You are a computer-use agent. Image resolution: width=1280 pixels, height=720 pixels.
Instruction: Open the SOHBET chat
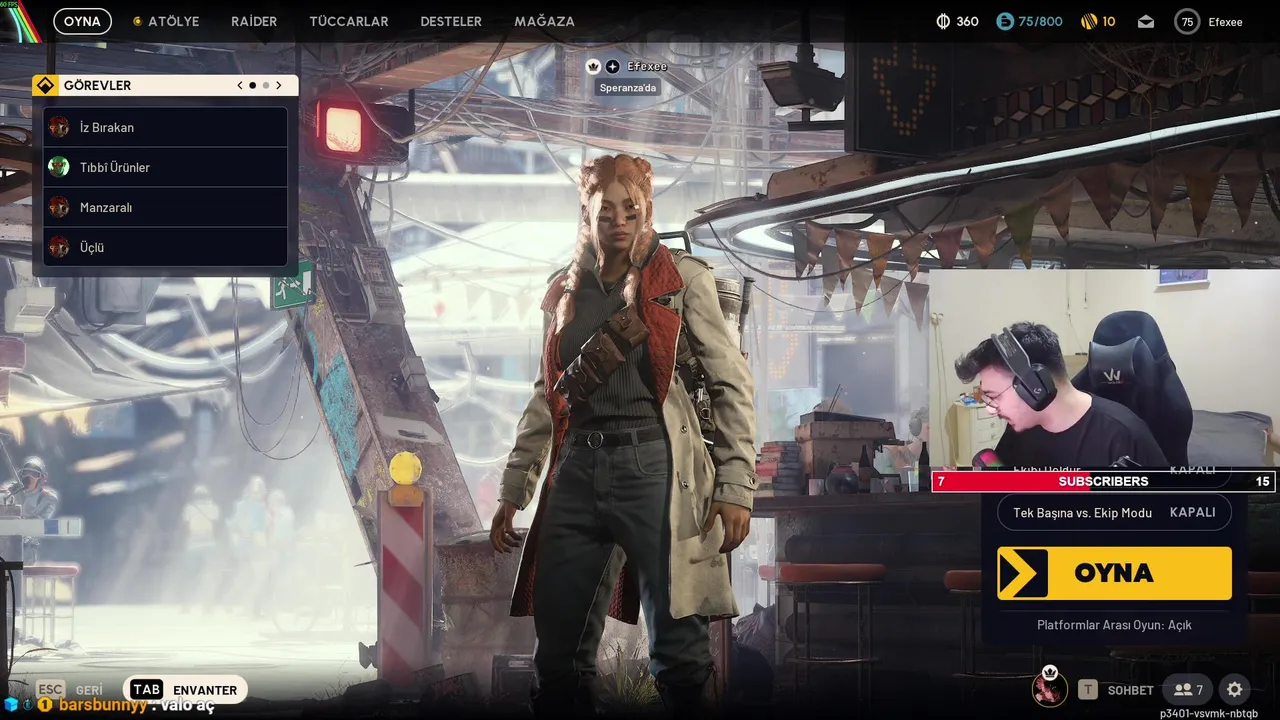tap(1130, 690)
